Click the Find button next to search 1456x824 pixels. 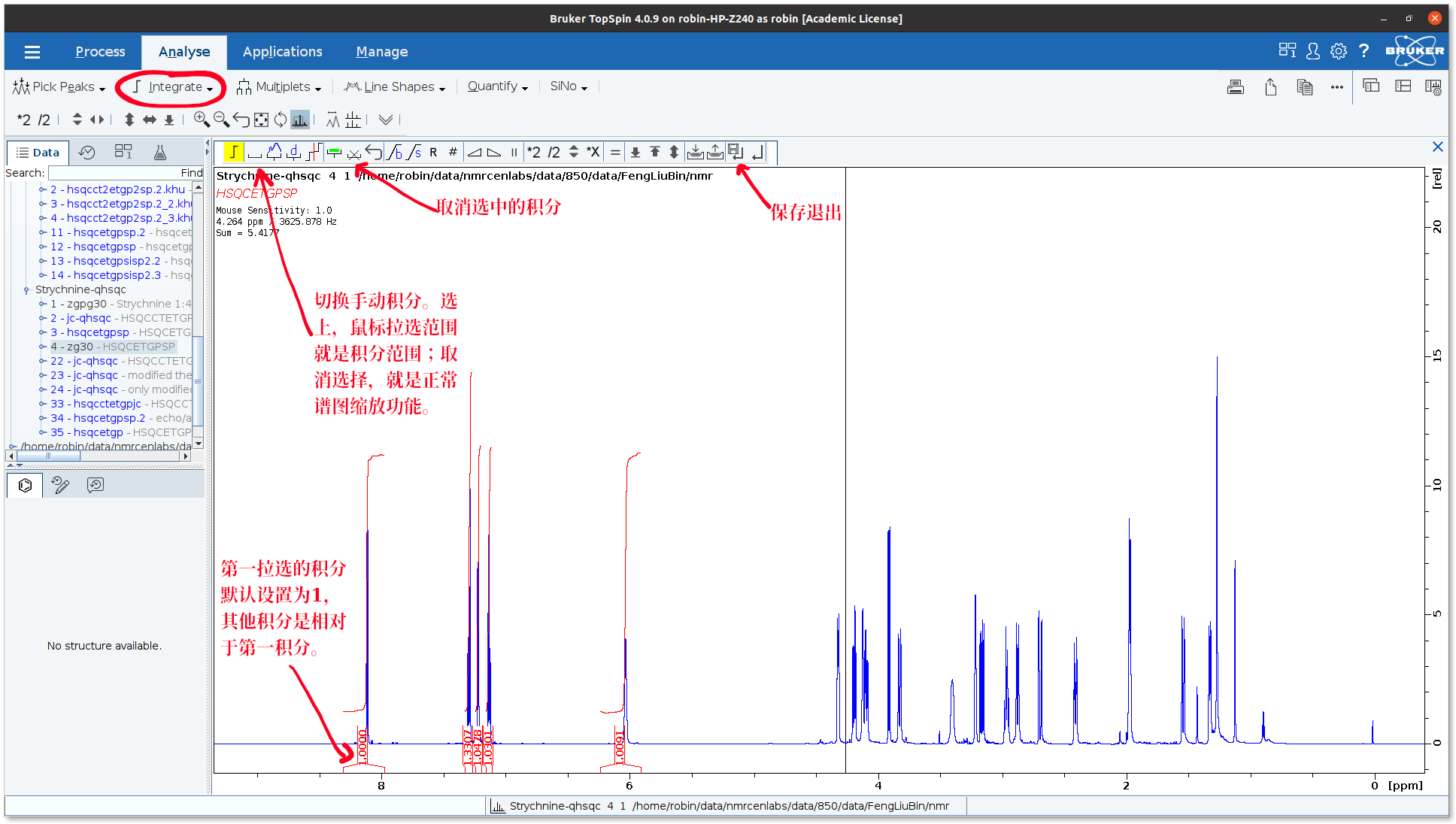(x=191, y=173)
